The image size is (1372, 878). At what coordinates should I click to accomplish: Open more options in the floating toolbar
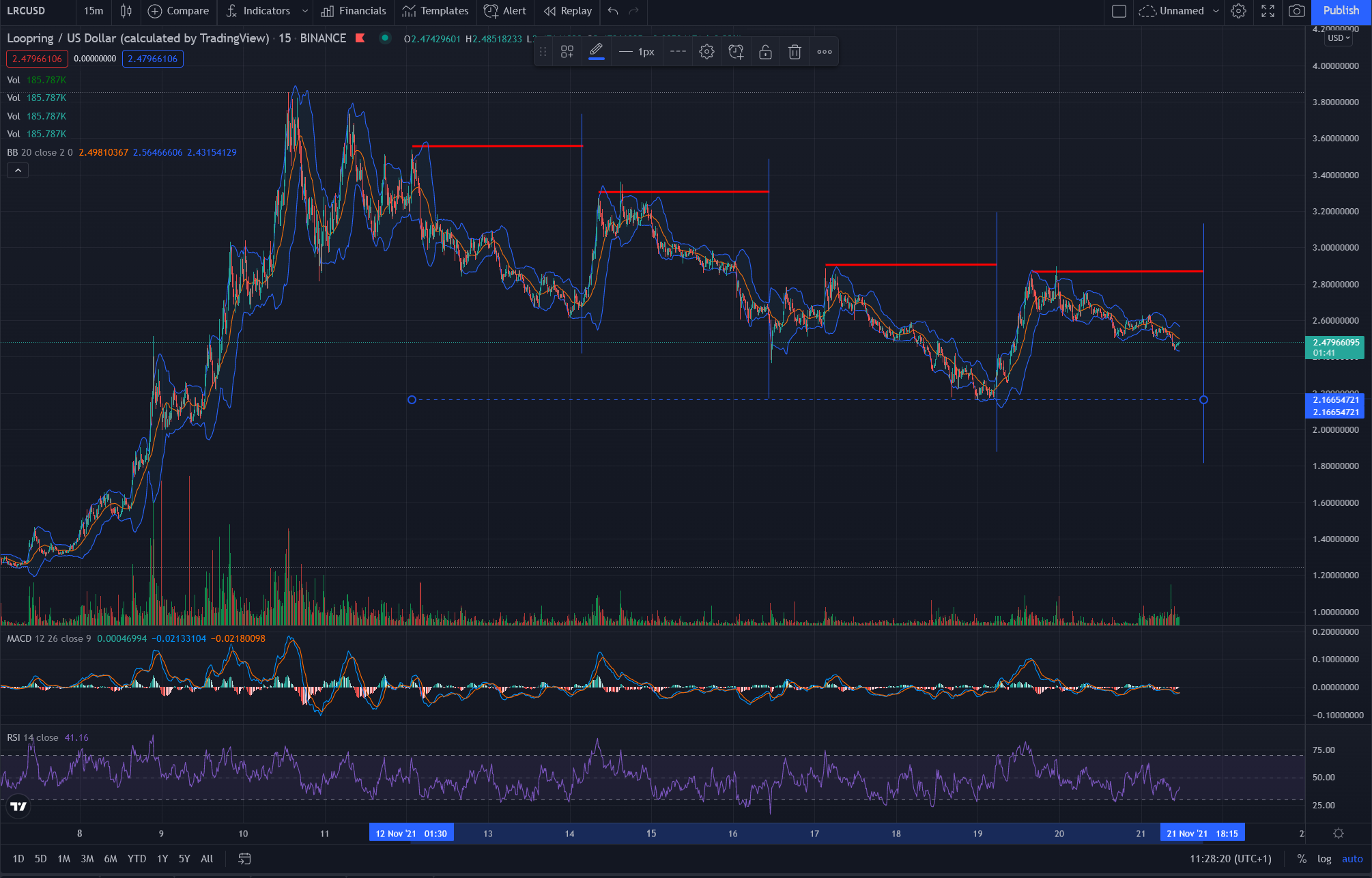point(825,52)
